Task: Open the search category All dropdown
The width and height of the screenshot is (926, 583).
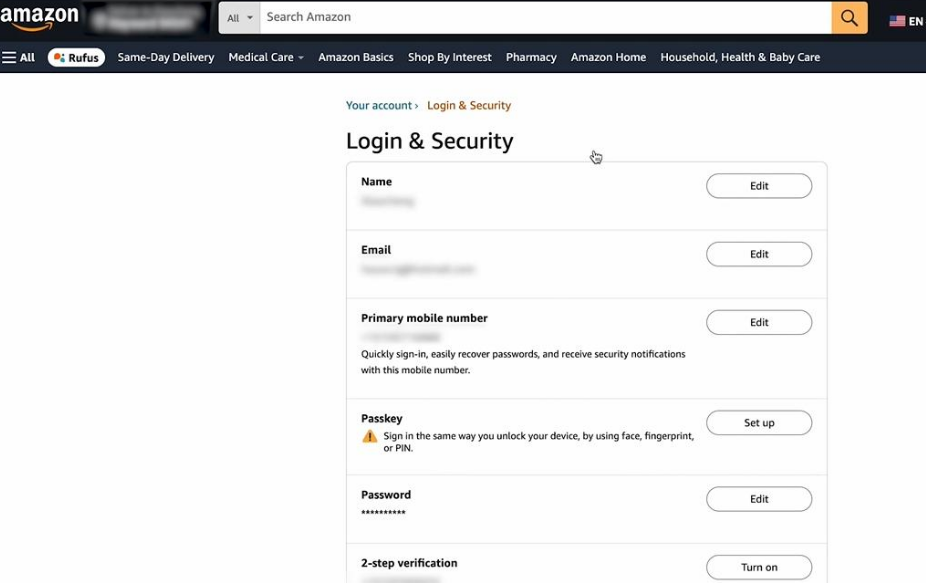Action: pyautogui.click(x=240, y=18)
